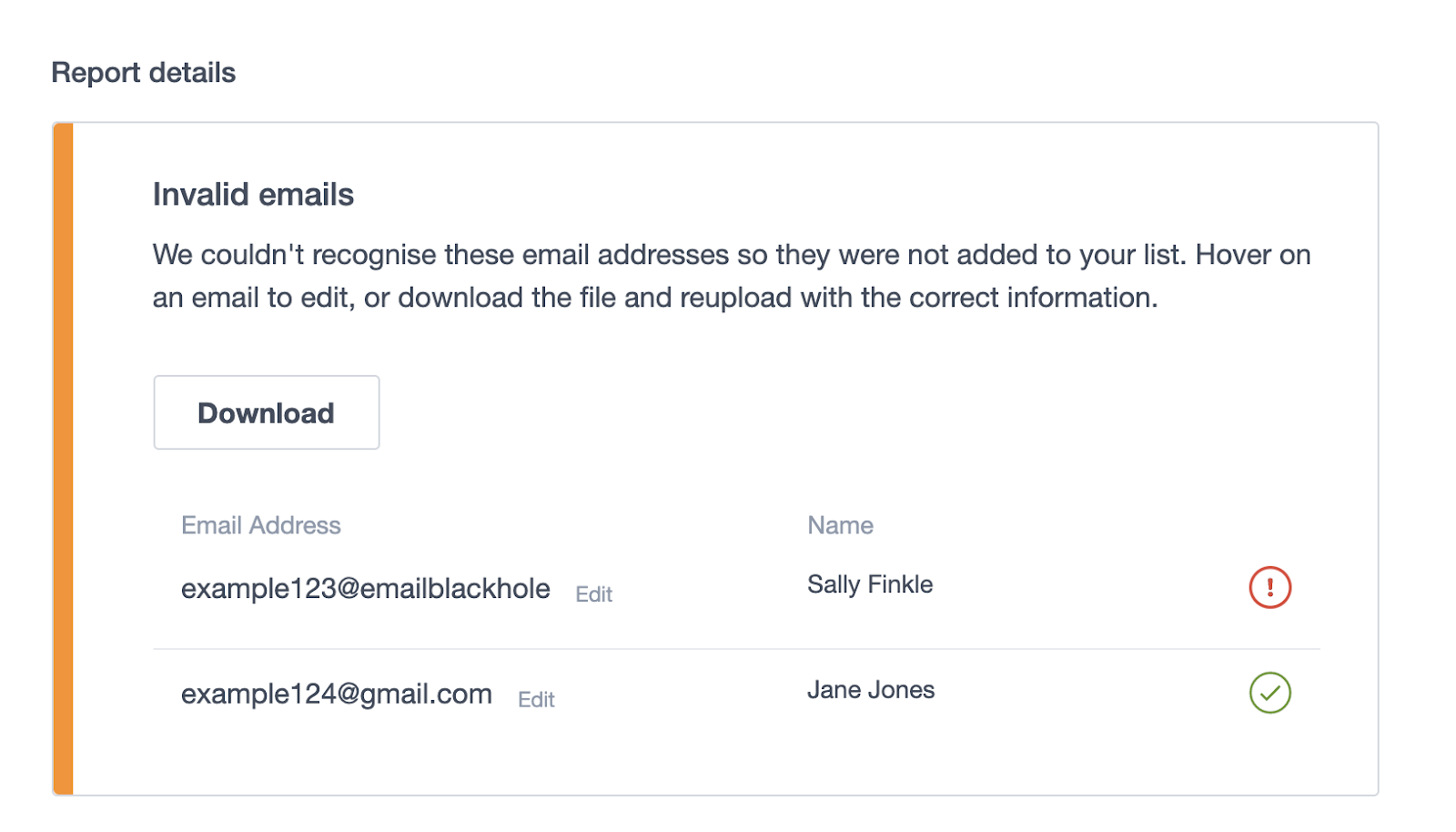Click the Name column header
This screenshot has height=832, width=1456.
[840, 525]
